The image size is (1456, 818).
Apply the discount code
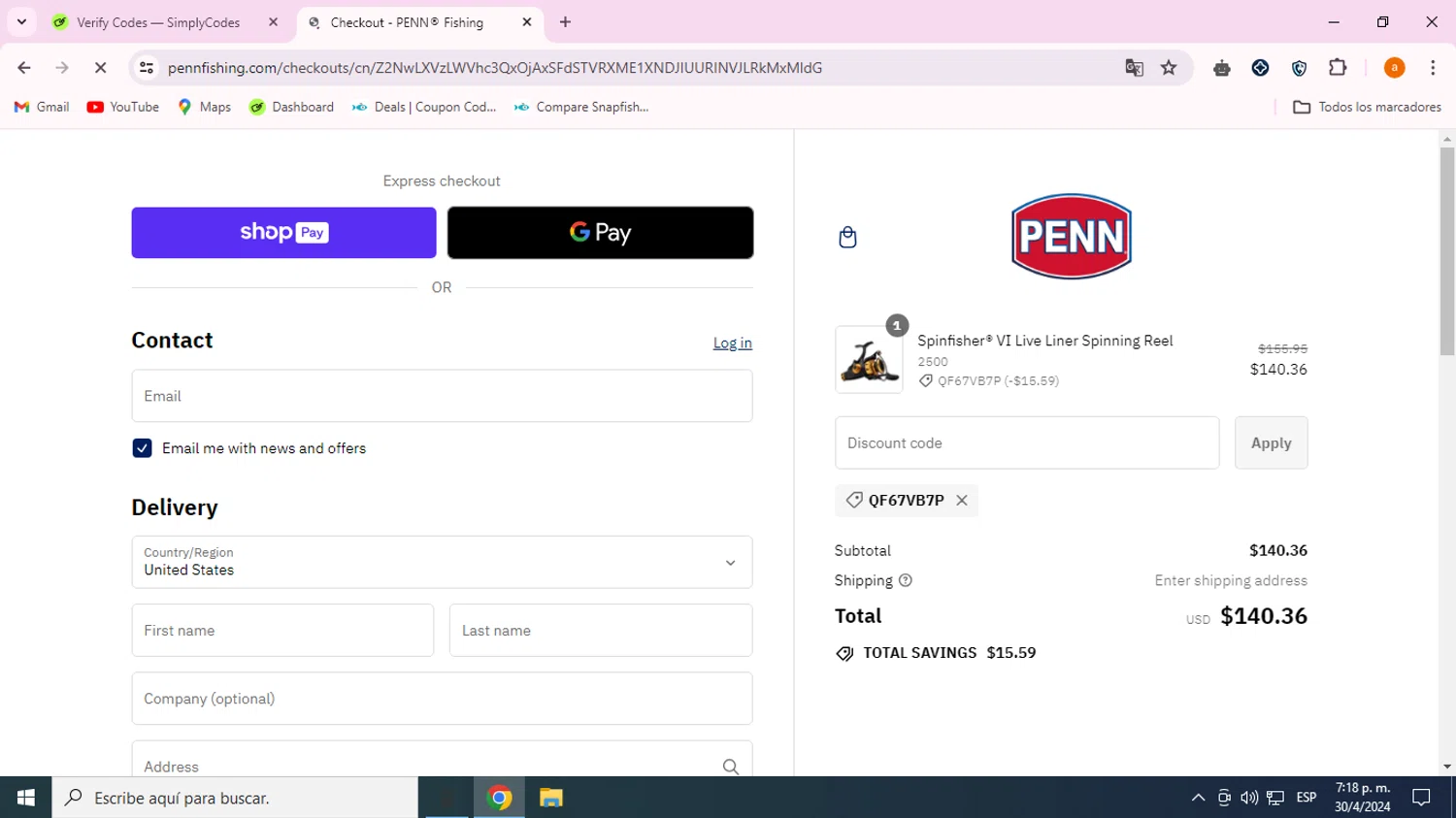tap(1271, 443)
